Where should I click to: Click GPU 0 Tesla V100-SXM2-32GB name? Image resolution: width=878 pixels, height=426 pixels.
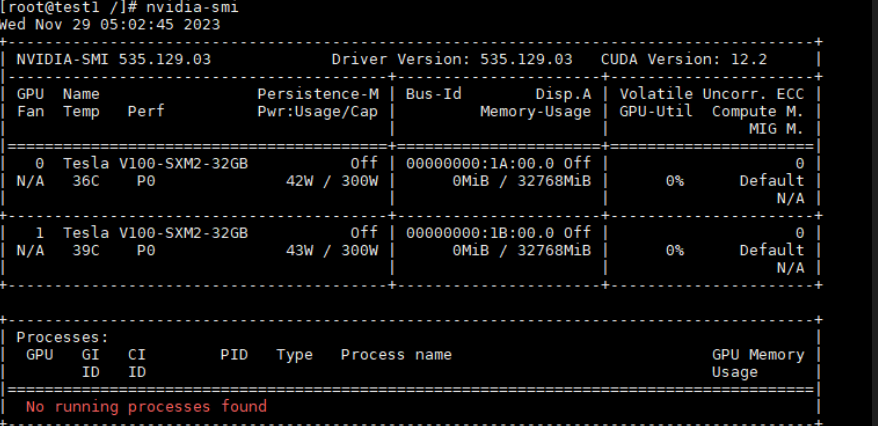(155, 163)
